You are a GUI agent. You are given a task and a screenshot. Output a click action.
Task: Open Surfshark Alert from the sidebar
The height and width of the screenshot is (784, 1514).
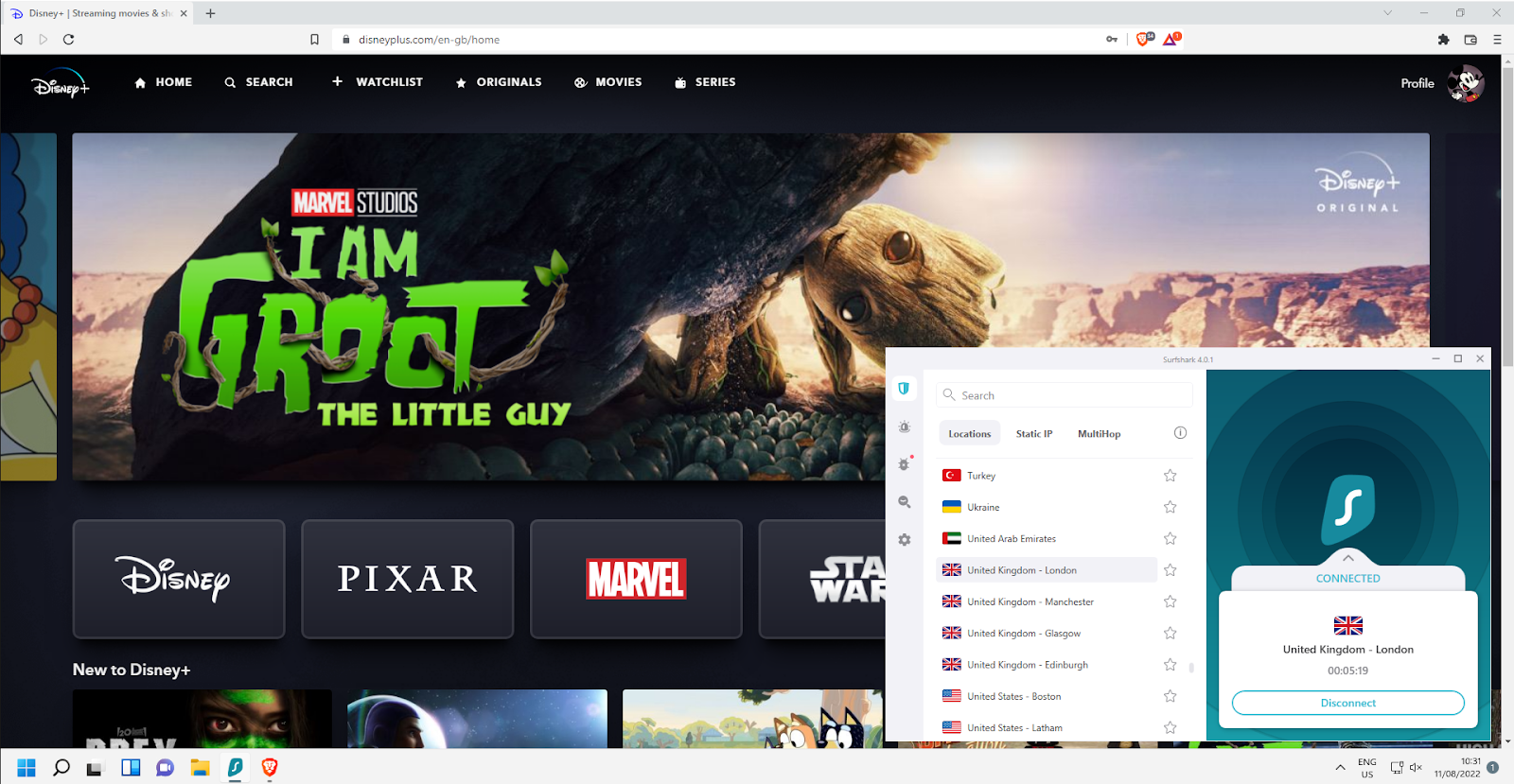pos(905,427)
